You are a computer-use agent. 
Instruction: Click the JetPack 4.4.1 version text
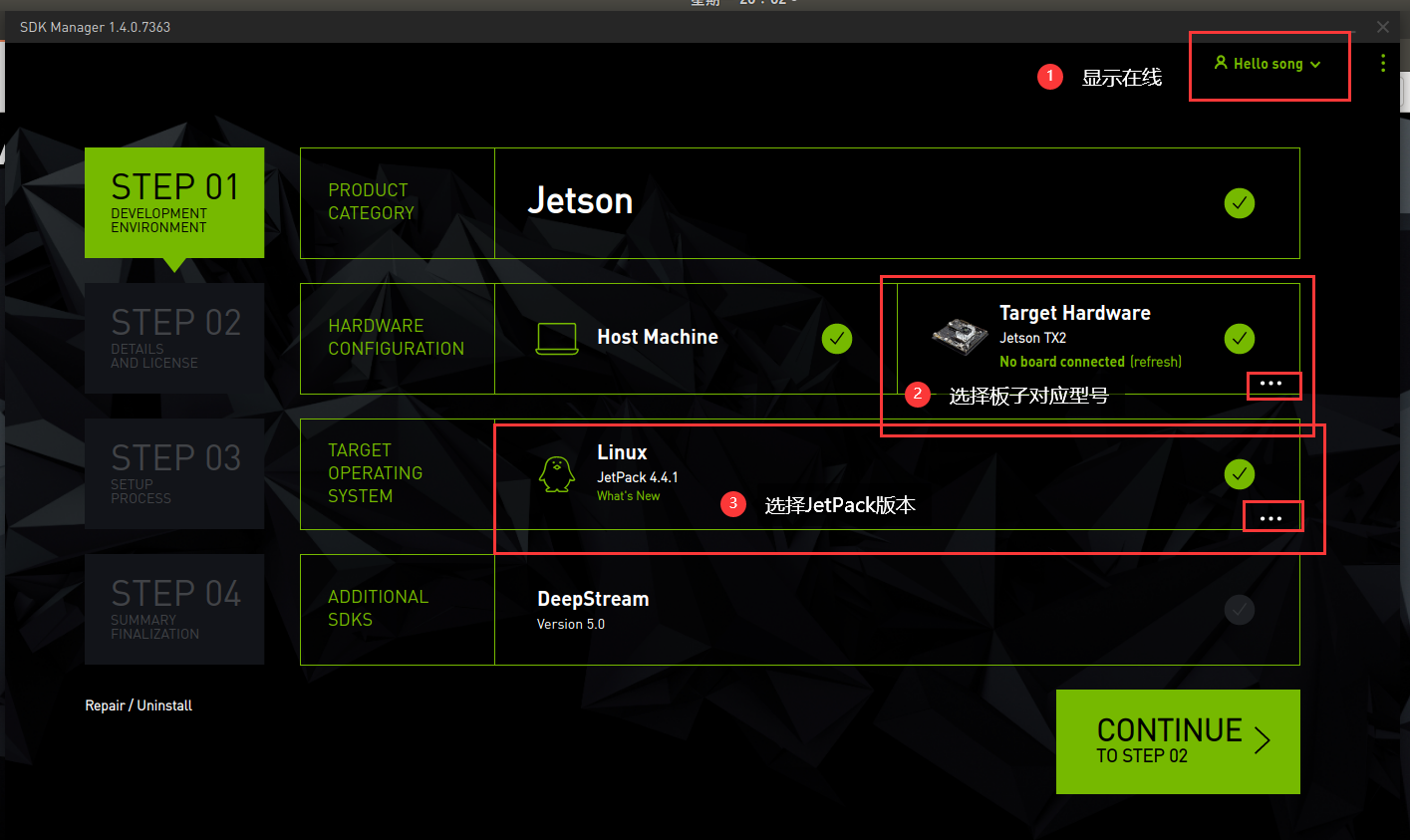pyautogui.click(x=638, y=477)
